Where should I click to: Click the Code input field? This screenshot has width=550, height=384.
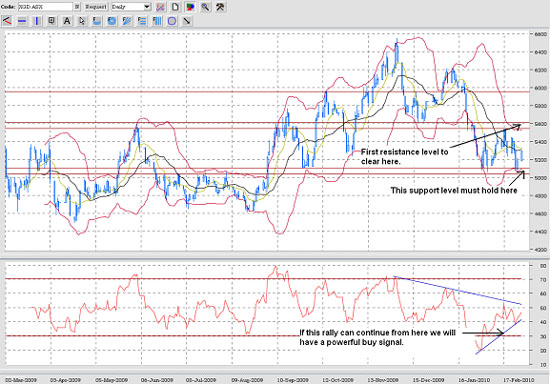tap(45, 7)
